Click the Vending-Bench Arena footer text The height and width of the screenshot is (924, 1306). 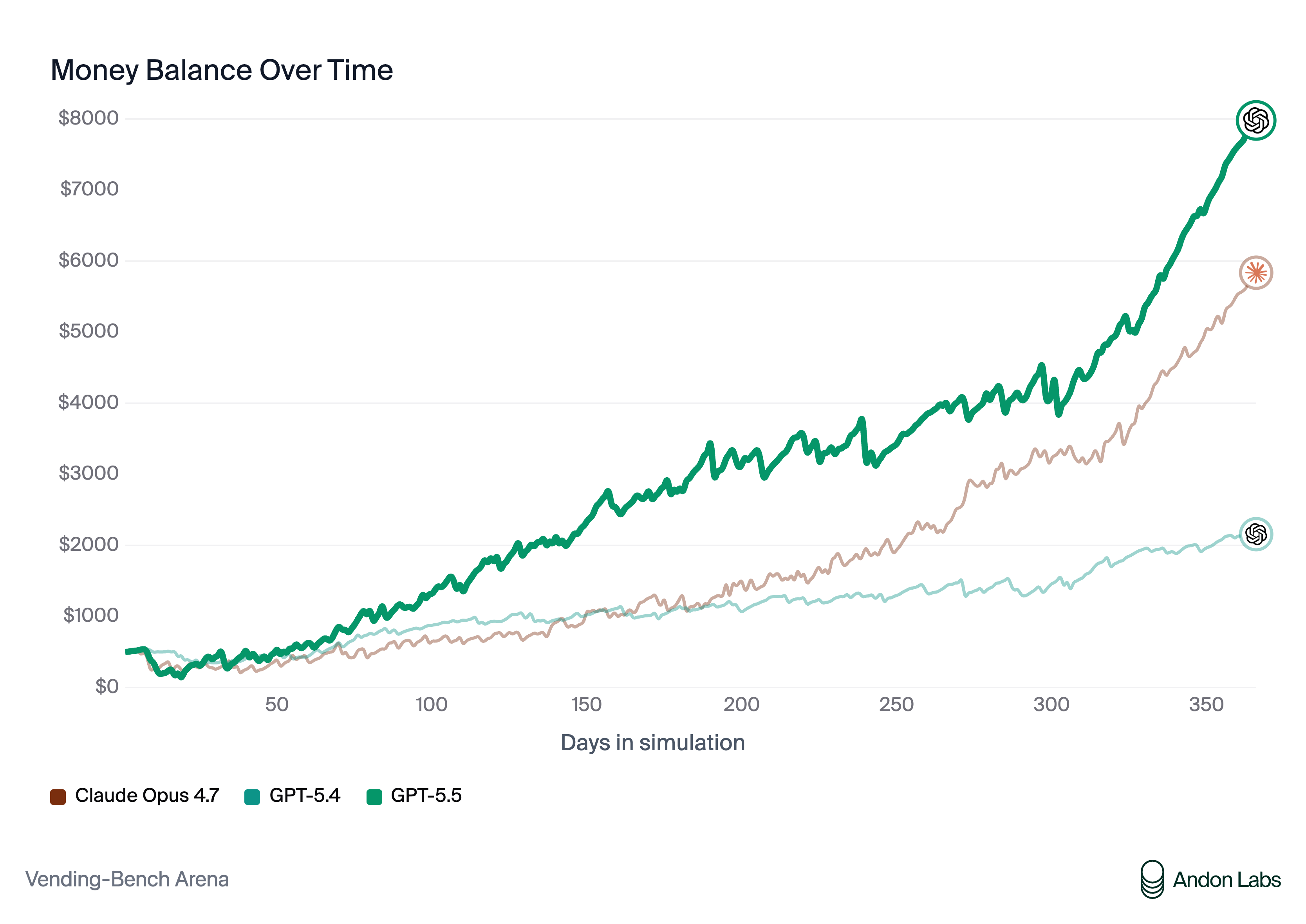[x=127, y=879]
